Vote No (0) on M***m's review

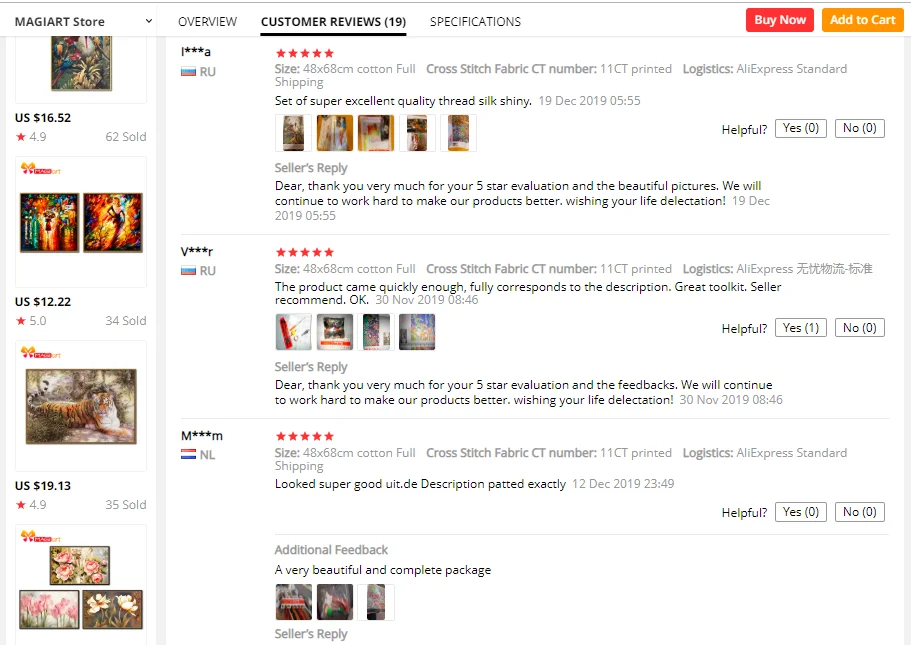coord(859,512)
